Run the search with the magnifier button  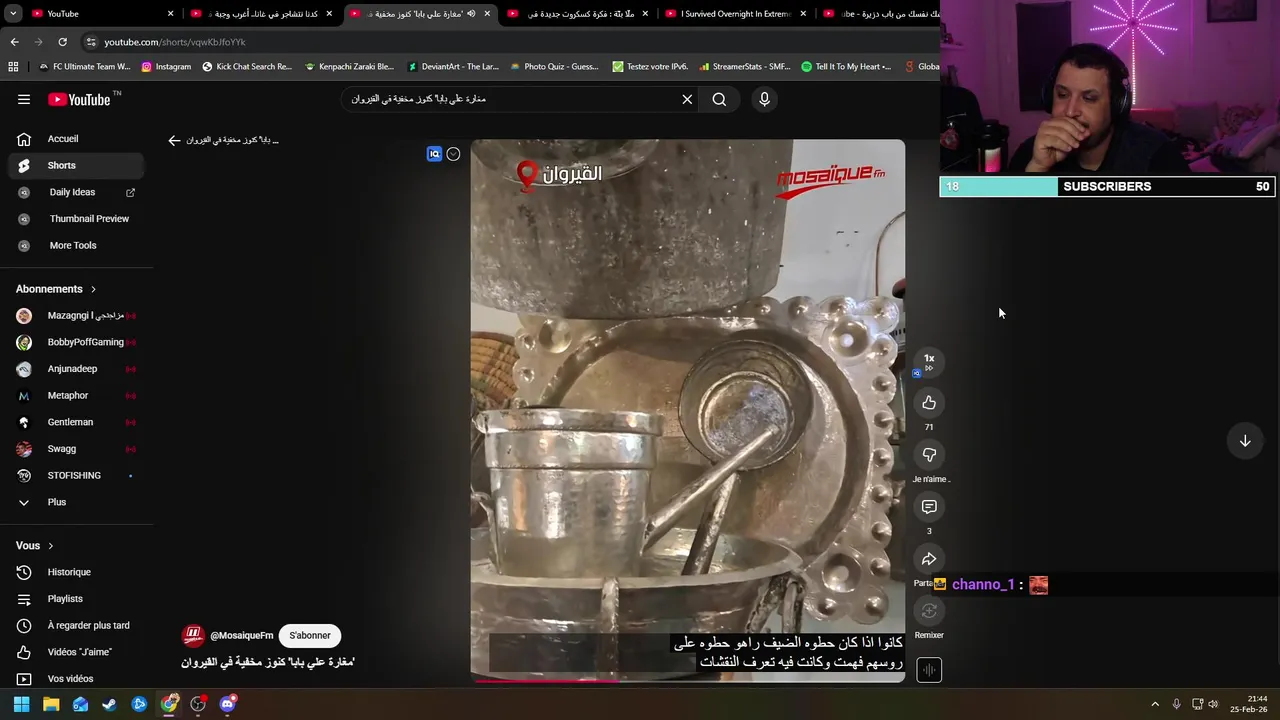(719, 99)
